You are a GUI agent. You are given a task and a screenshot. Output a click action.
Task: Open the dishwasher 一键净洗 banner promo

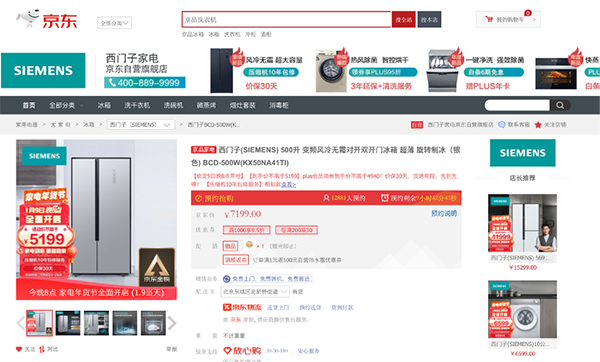[x=476, y=71]
